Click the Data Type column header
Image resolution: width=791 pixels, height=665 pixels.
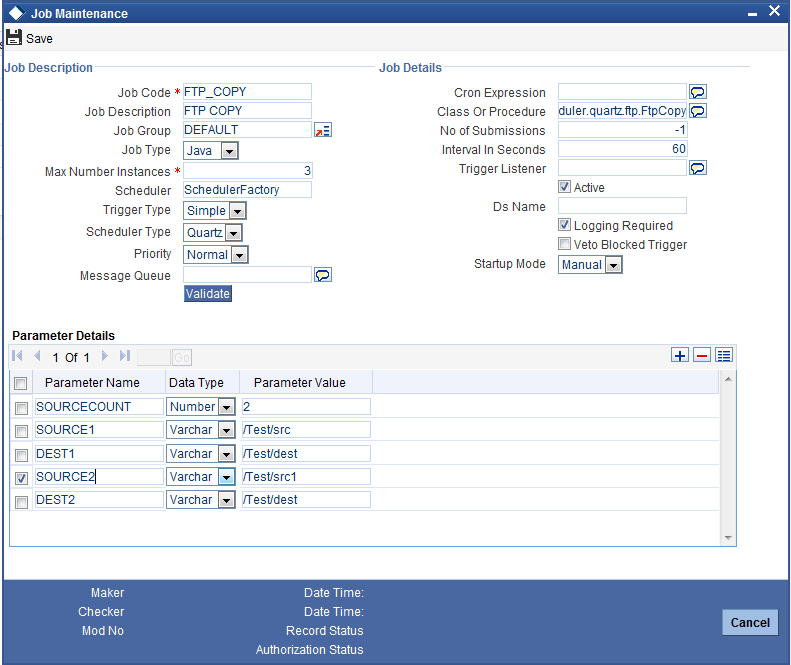[x=196, y=383]
